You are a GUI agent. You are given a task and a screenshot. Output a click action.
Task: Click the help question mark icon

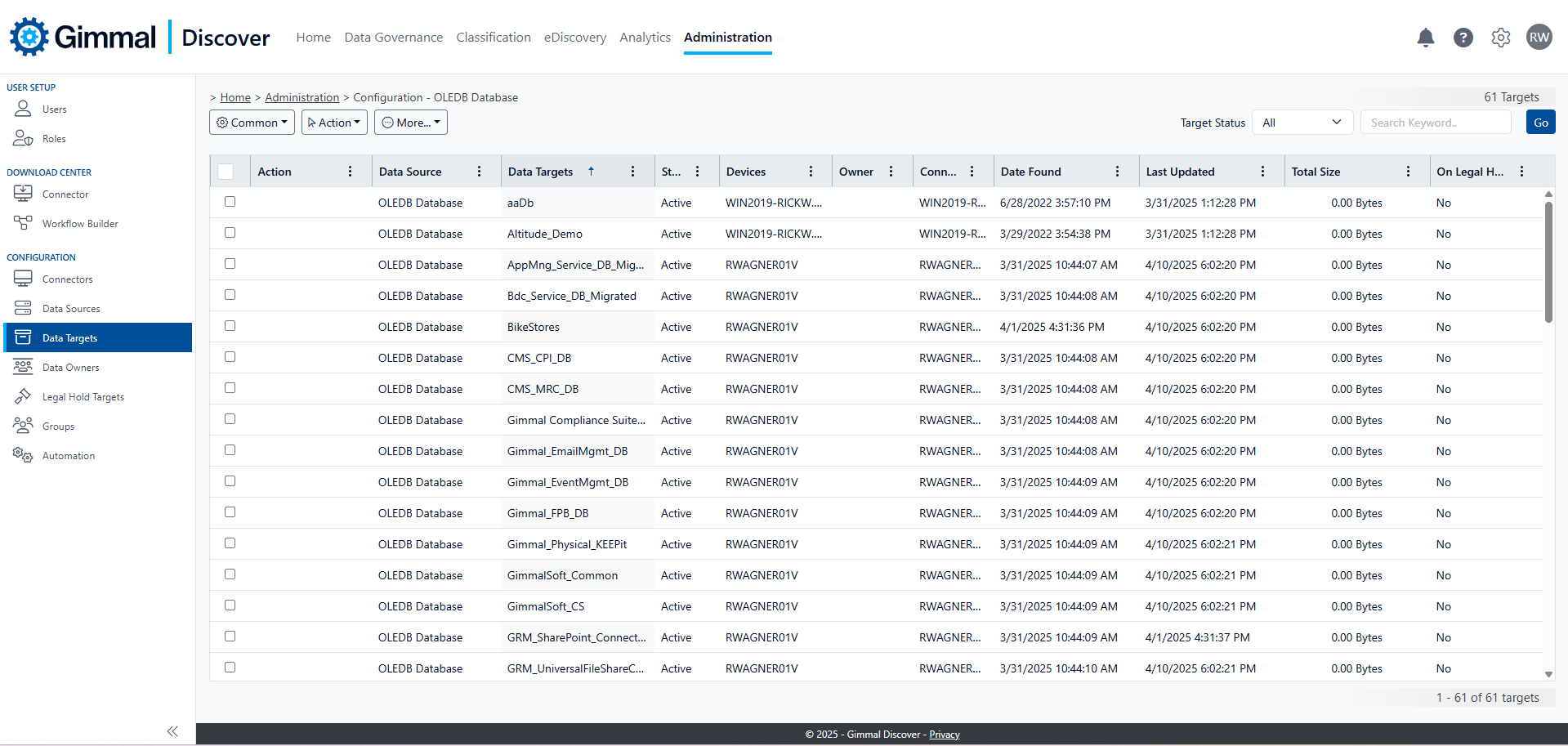[1463, 38]
